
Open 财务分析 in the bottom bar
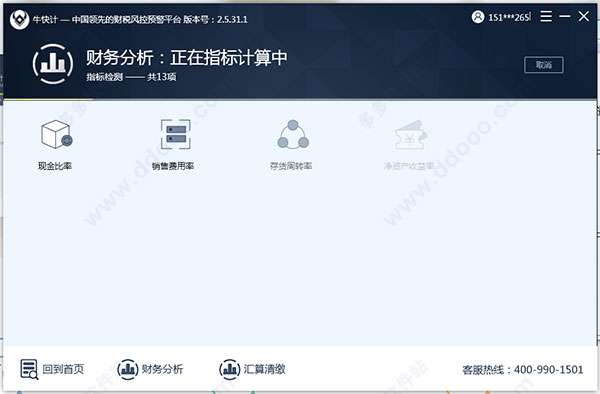162,369
